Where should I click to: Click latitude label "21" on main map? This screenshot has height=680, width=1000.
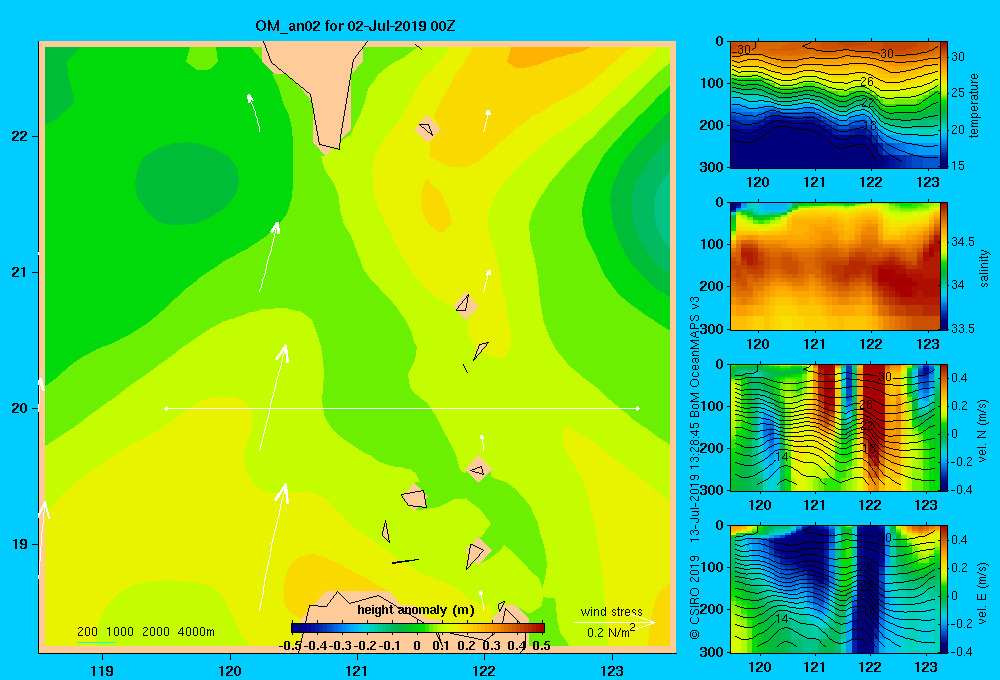tap(20, 272)
